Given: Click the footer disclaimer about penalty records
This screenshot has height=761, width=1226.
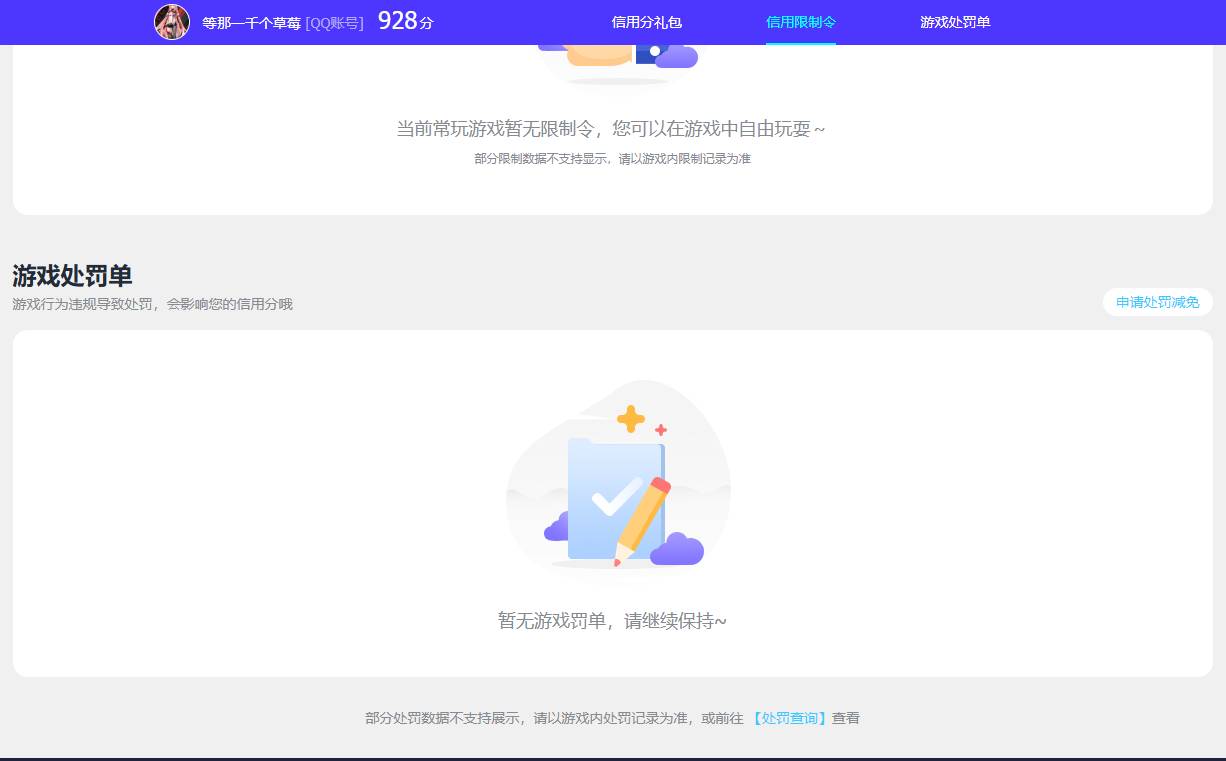Looking at the screenshot, I should [x=611, y=717].
